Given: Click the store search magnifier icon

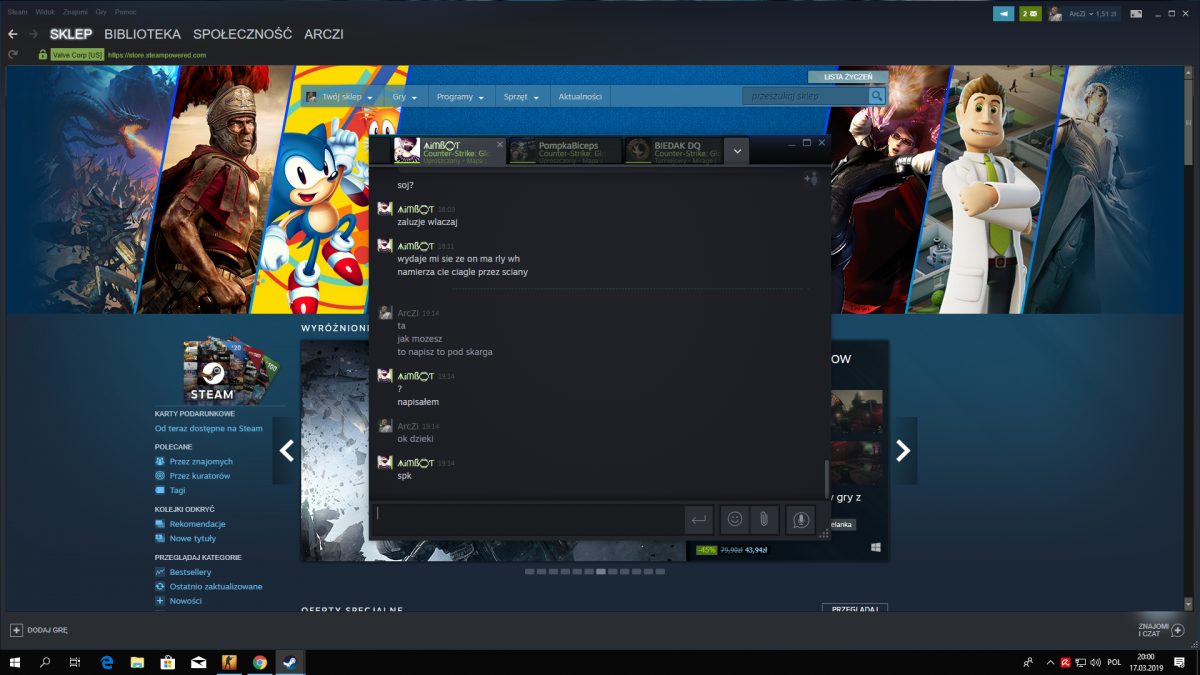Looking at the screenshot, I should pos(877,96).
